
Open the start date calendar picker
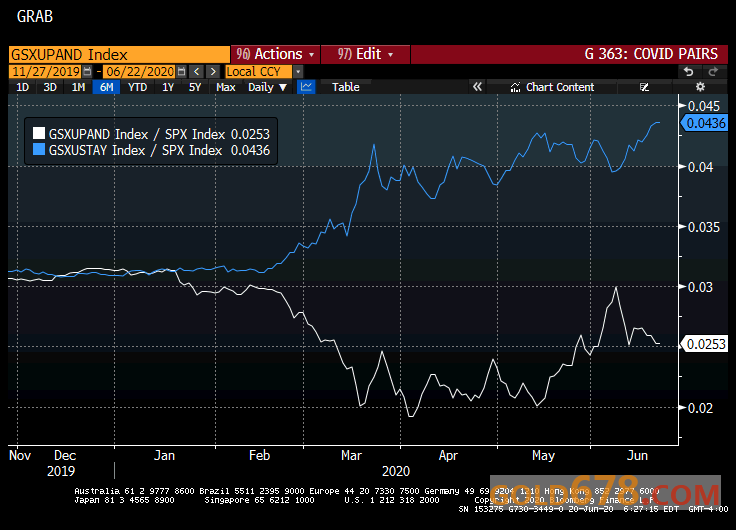coord(87,72)
